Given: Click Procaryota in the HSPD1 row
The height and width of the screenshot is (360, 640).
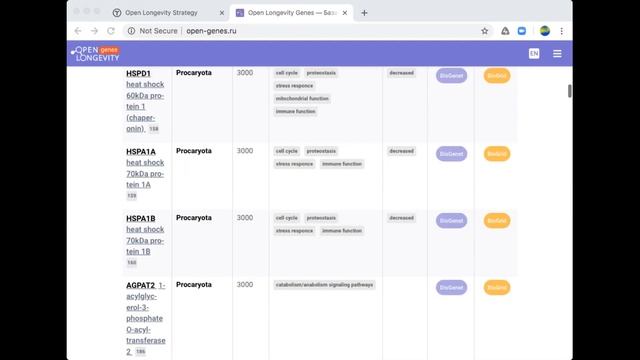Looking at the screenshot, I should coord(194,73).
